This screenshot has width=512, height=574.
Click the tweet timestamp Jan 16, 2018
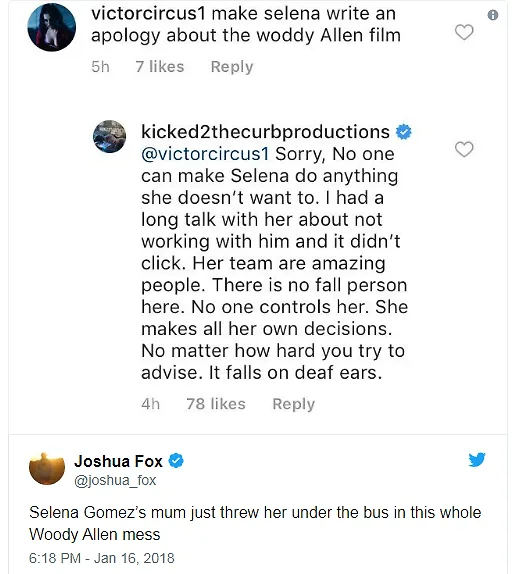[102, 558]
